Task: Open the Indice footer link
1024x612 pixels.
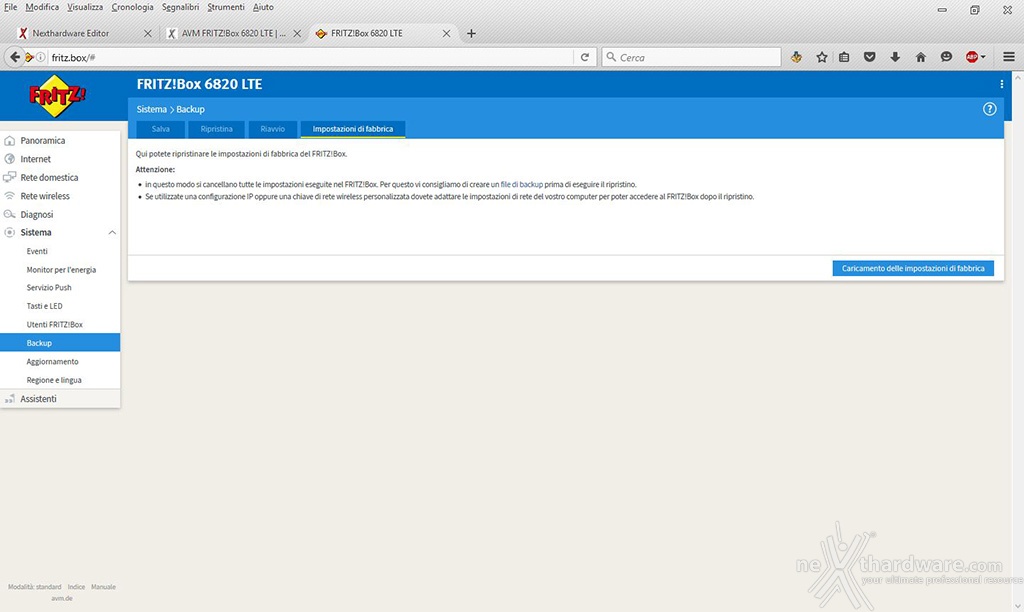Action: pos(76,587)
